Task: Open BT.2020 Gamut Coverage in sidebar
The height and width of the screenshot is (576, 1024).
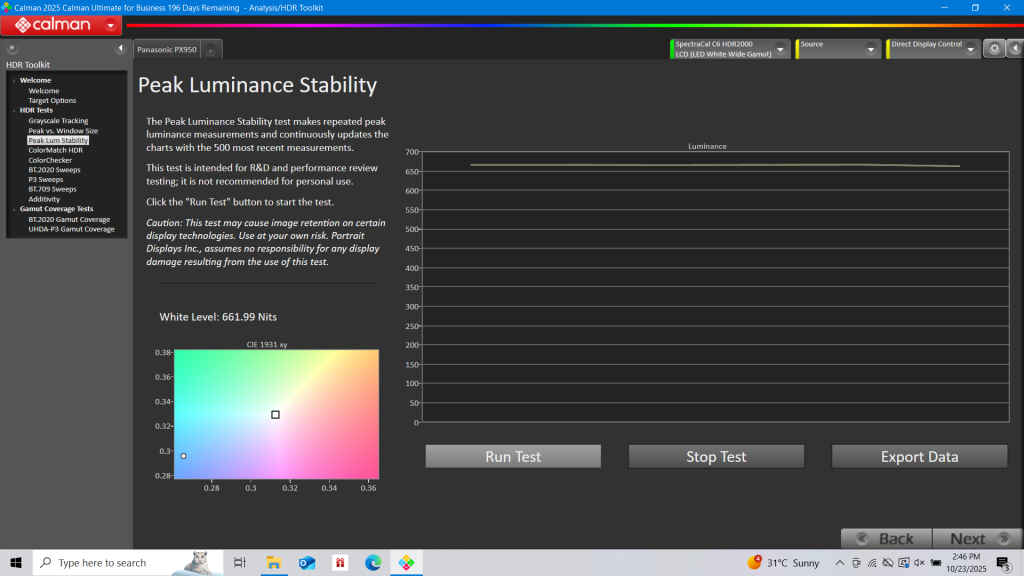Action: tap(69, 219)
